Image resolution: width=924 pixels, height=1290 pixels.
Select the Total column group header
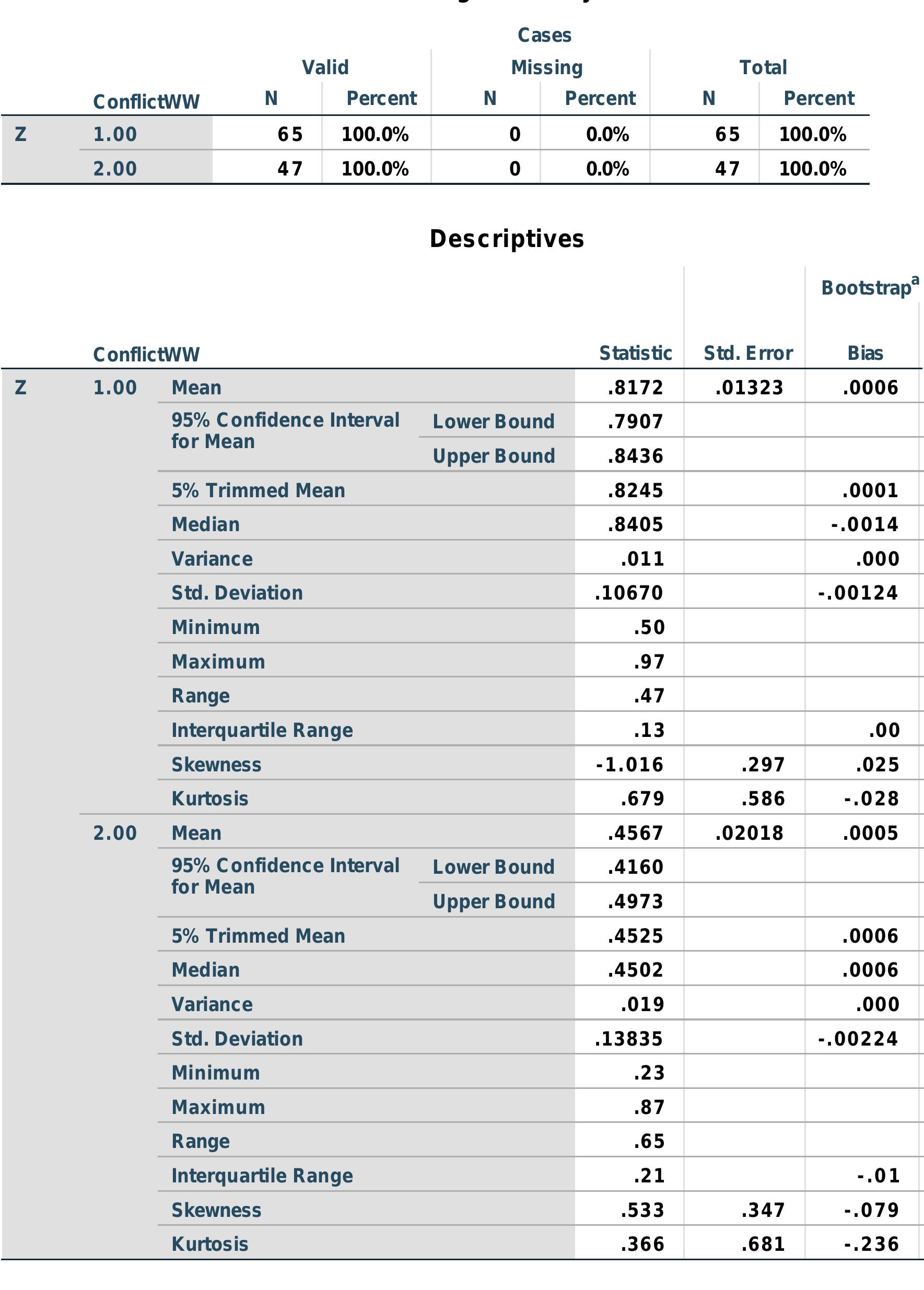(763, 68)
